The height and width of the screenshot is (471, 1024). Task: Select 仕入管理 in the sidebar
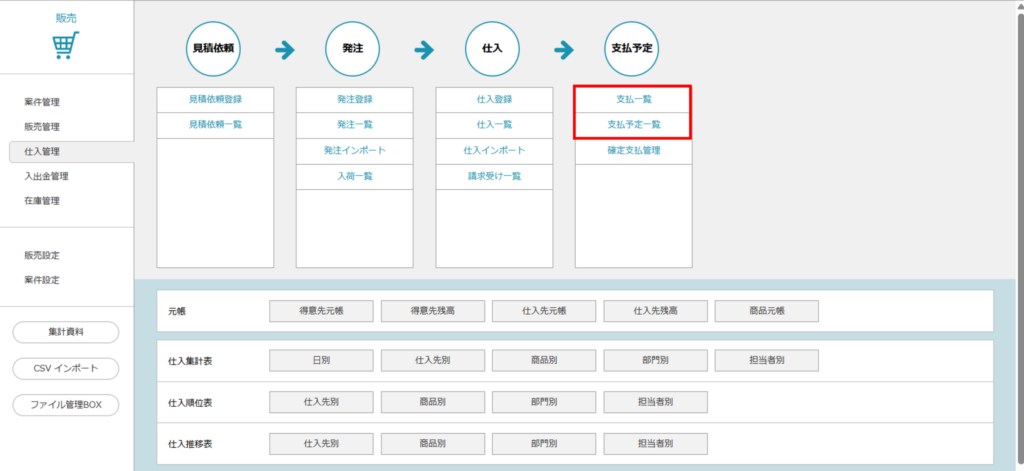tap(42, 152)
